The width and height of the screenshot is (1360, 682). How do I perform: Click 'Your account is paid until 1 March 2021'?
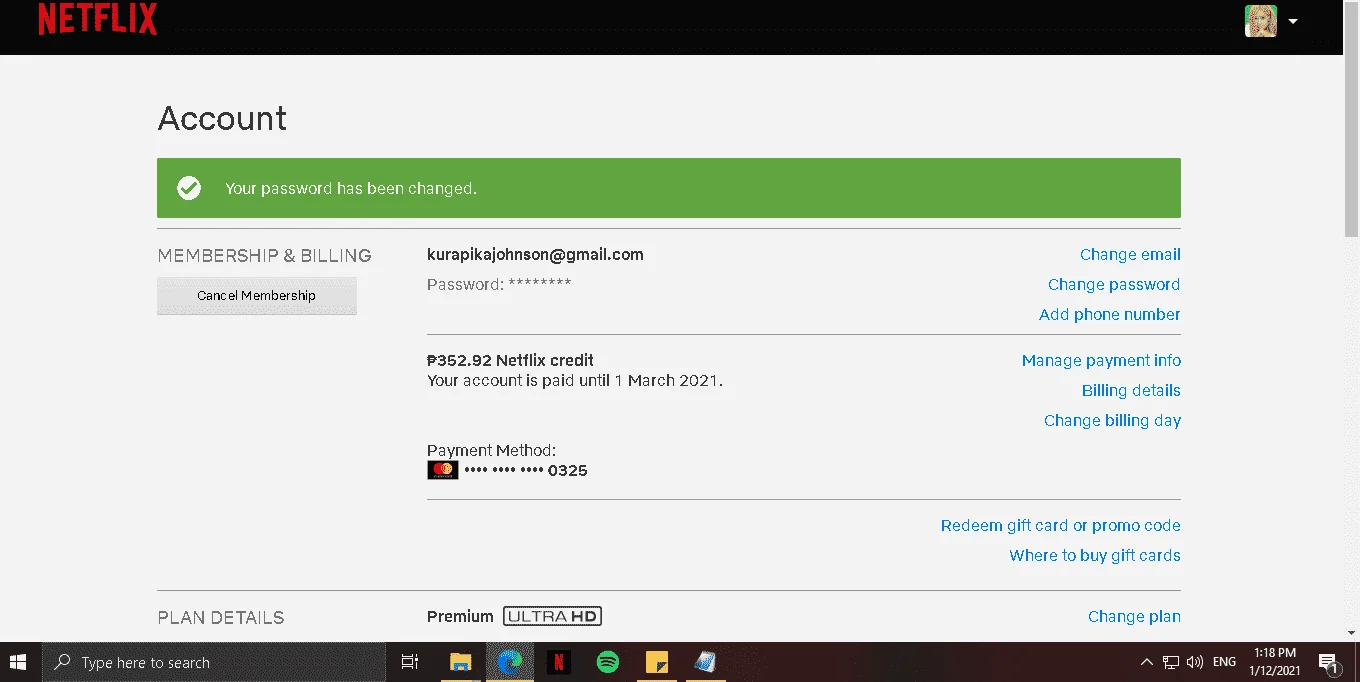pyautogui.click(x=574, y=381)
